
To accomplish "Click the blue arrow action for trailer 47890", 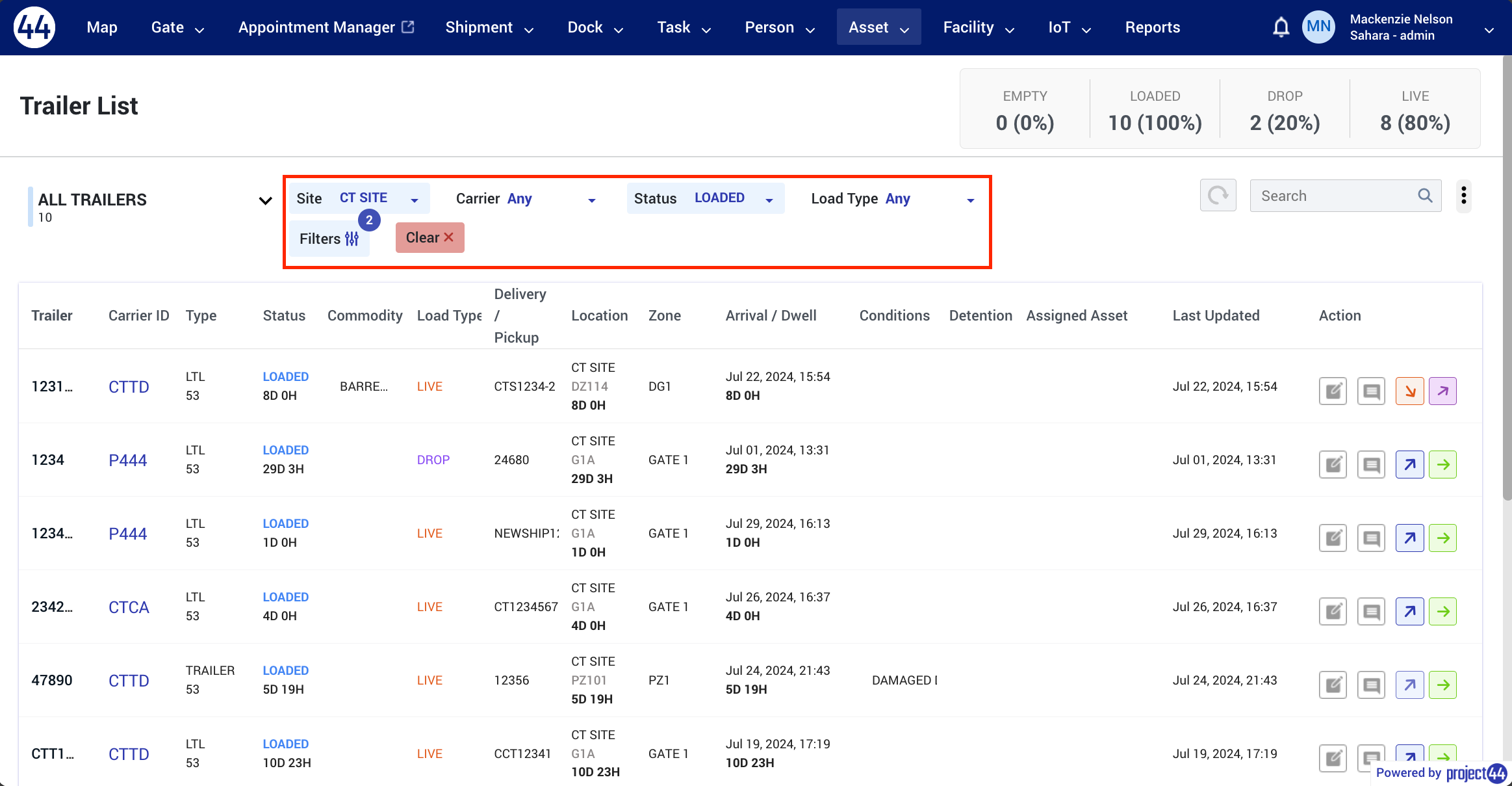I will (x=1409, y=685).
